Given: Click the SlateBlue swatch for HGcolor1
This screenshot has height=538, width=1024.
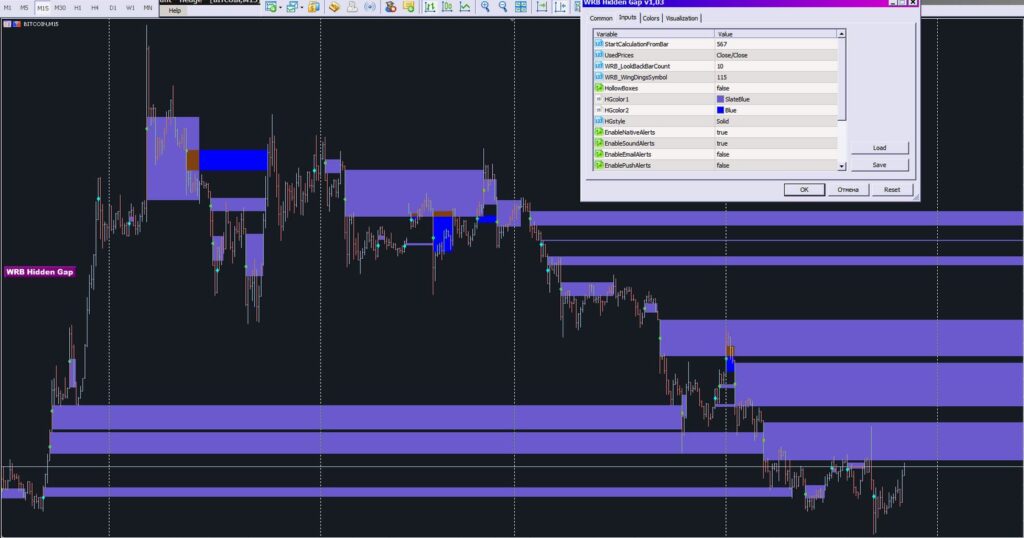Looking at the screenshot, I should click(720, 99).
